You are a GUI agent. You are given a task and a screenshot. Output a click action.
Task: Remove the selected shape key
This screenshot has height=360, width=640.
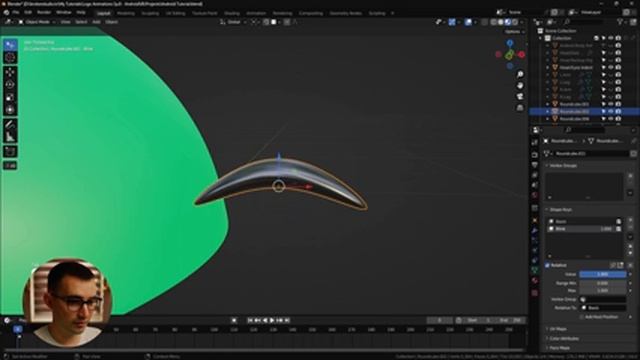coord(630,228)
